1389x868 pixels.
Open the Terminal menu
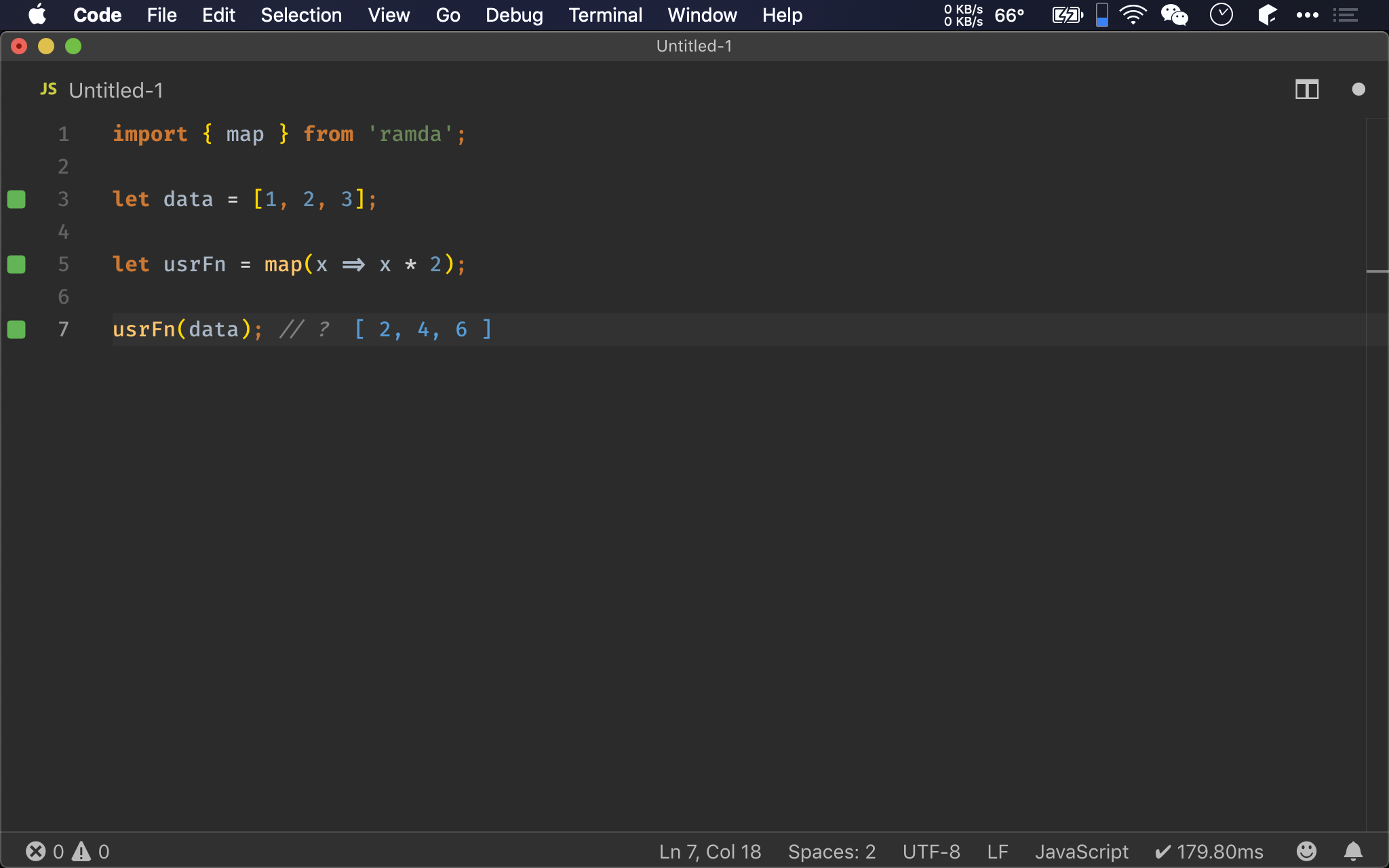pyautogui.click(x=605, y=15)
